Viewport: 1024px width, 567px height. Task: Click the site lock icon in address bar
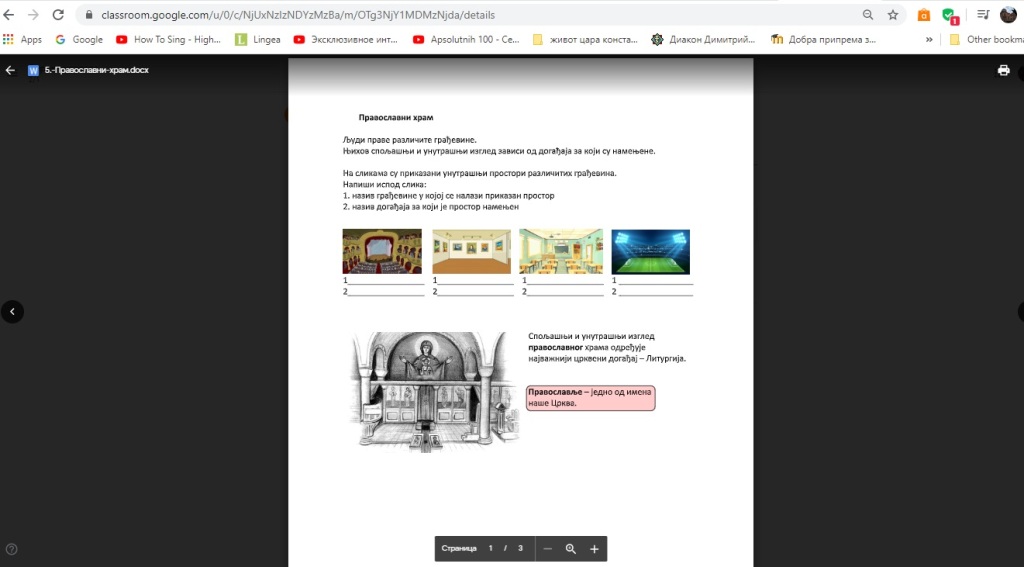coord(89,14)
